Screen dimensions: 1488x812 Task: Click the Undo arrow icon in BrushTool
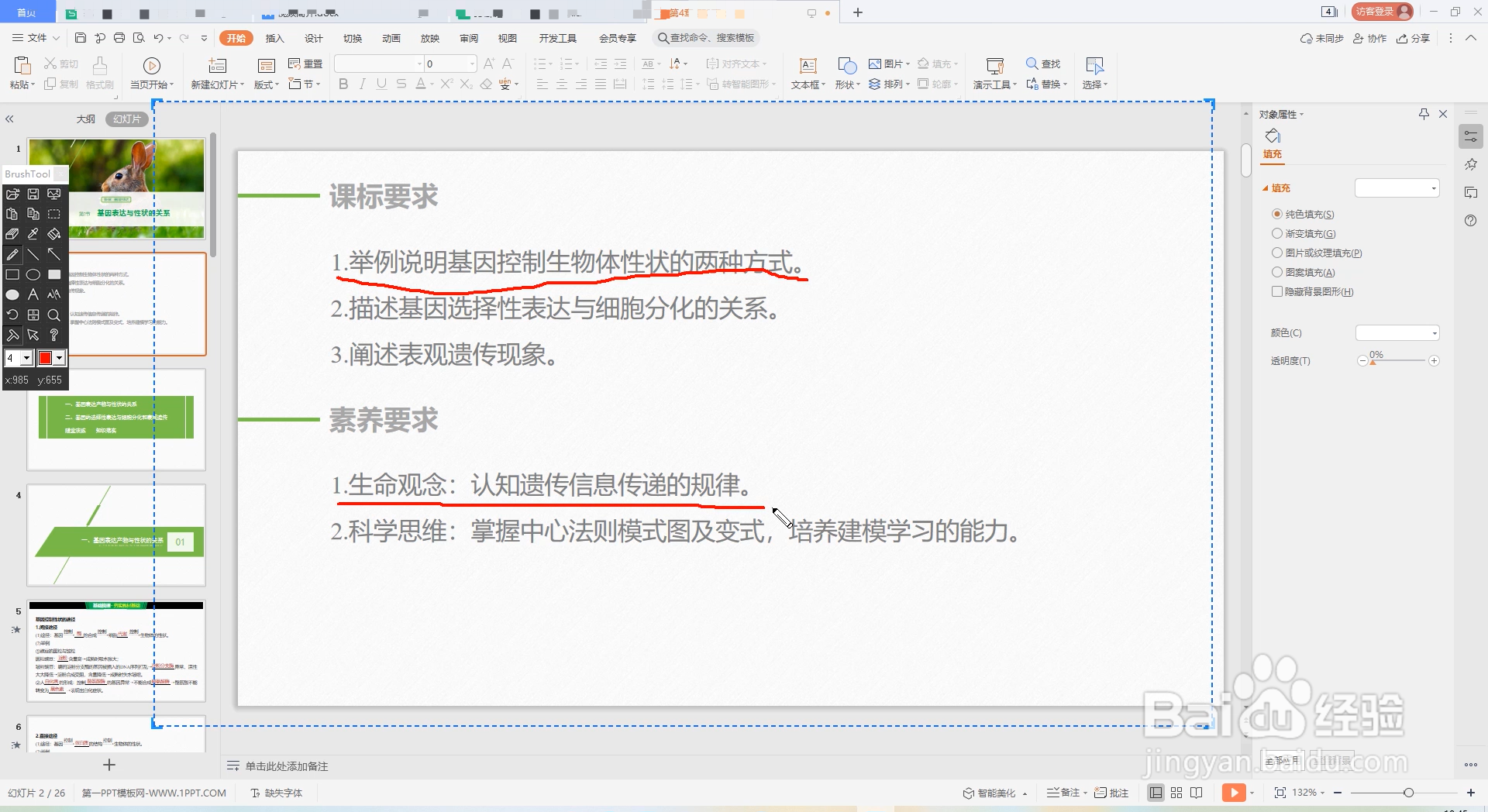[x=12, y=315]
